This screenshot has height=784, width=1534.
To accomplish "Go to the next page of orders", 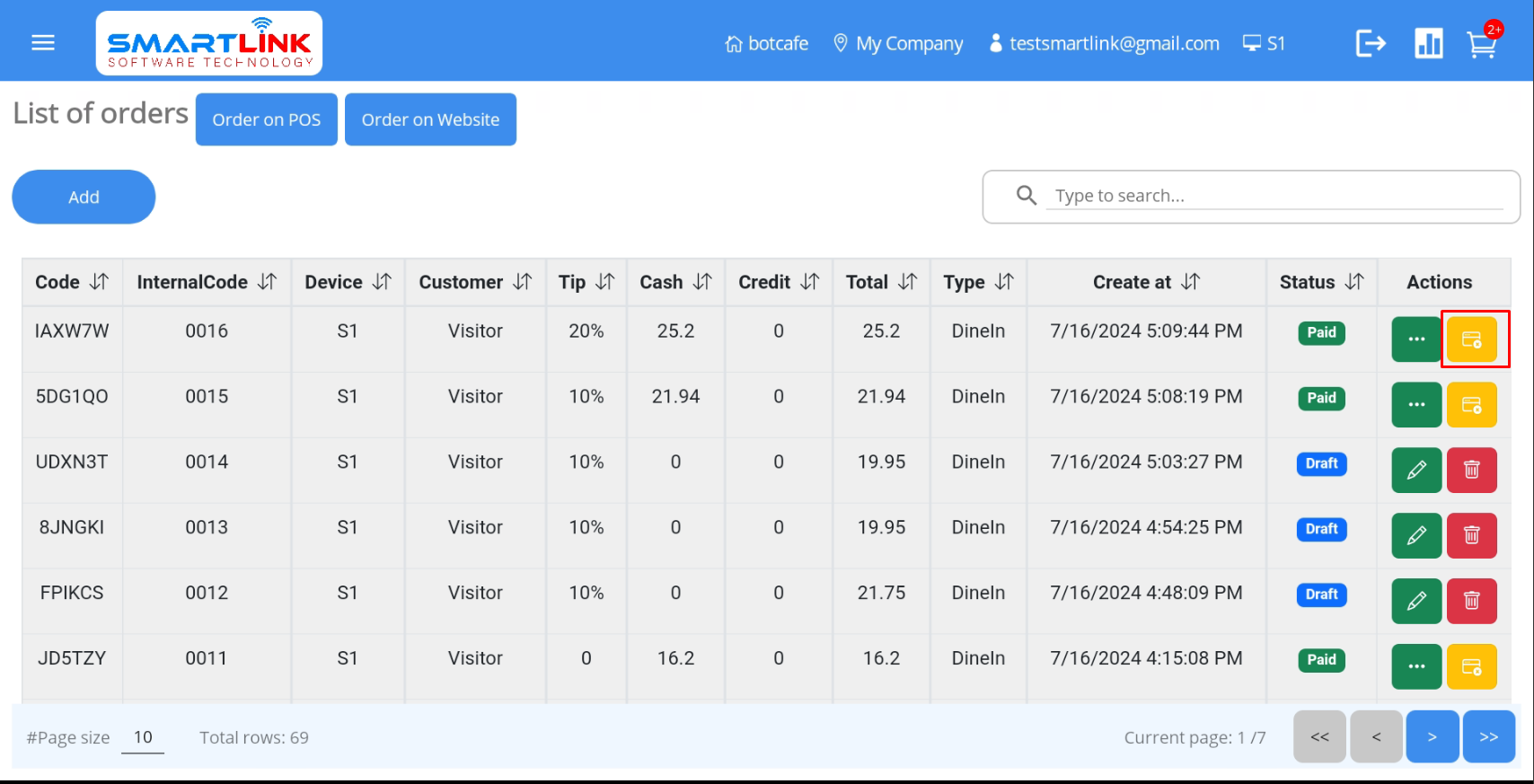I will (1432, 736).
